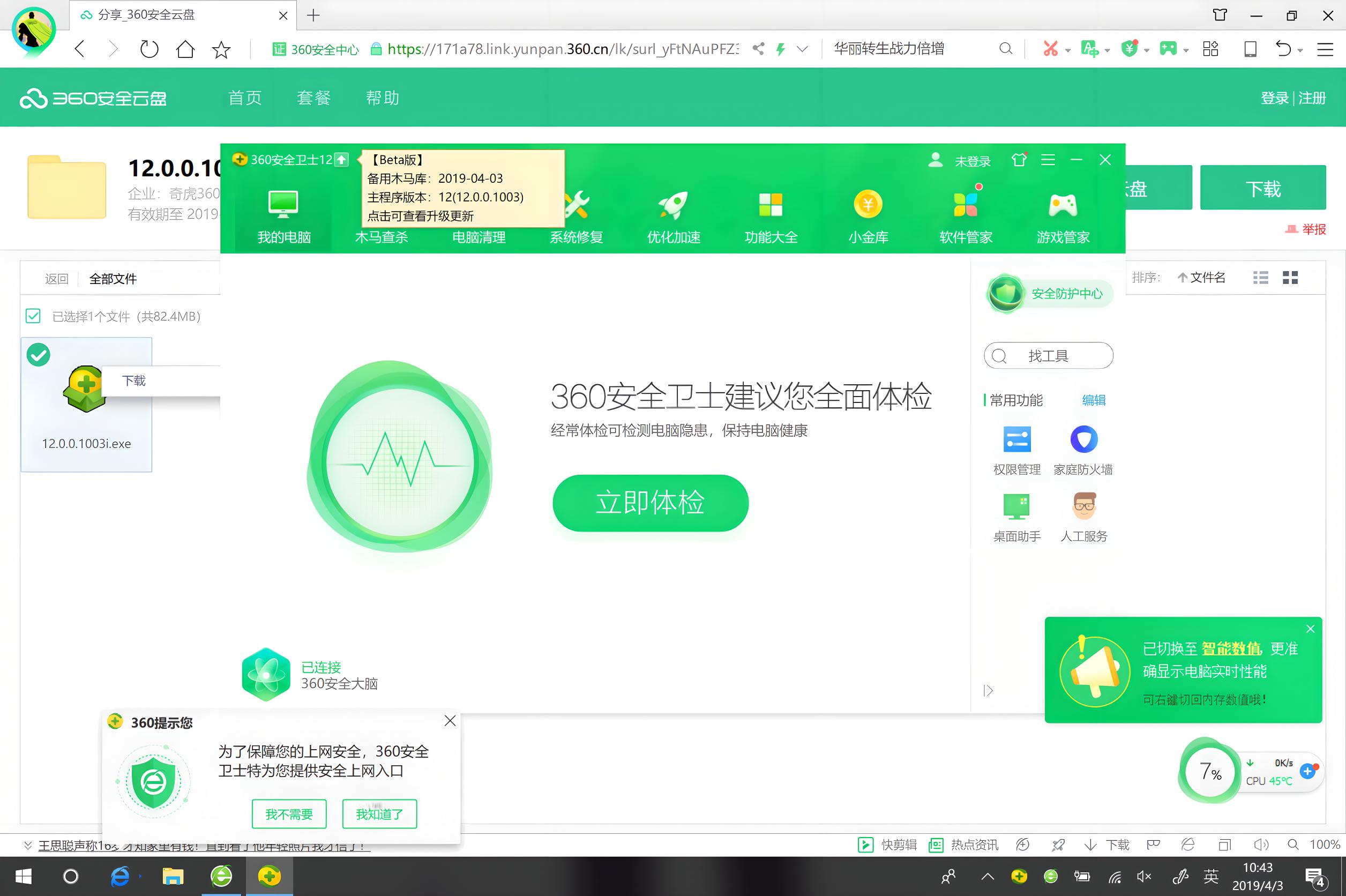The width and height of the screenshot is (1346, 896).
Task: Toggle the green check on 12.0.0.1003i.exe
Action: click(38, 355)
